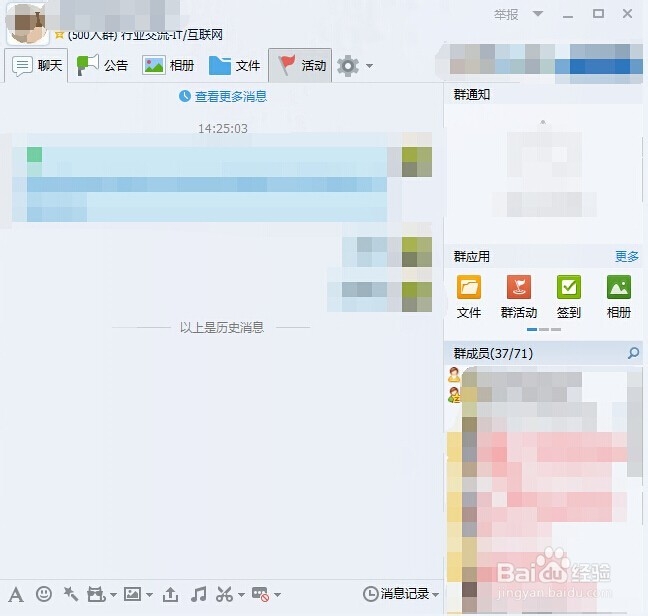
Task: Open the 文件 files tab
Action: tap(234, 65)
